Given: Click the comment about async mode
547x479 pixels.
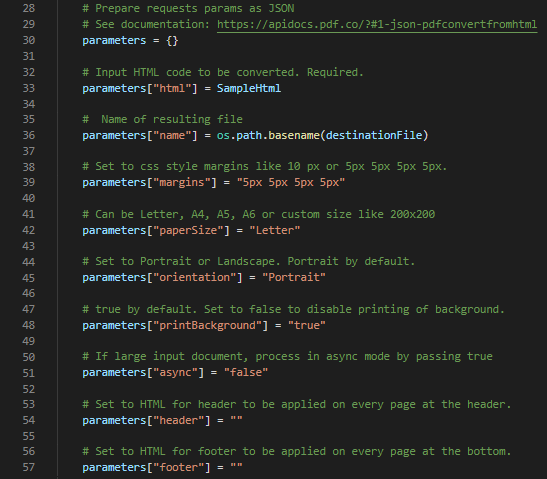Looking at the screenshot, I should pos(287,357).
